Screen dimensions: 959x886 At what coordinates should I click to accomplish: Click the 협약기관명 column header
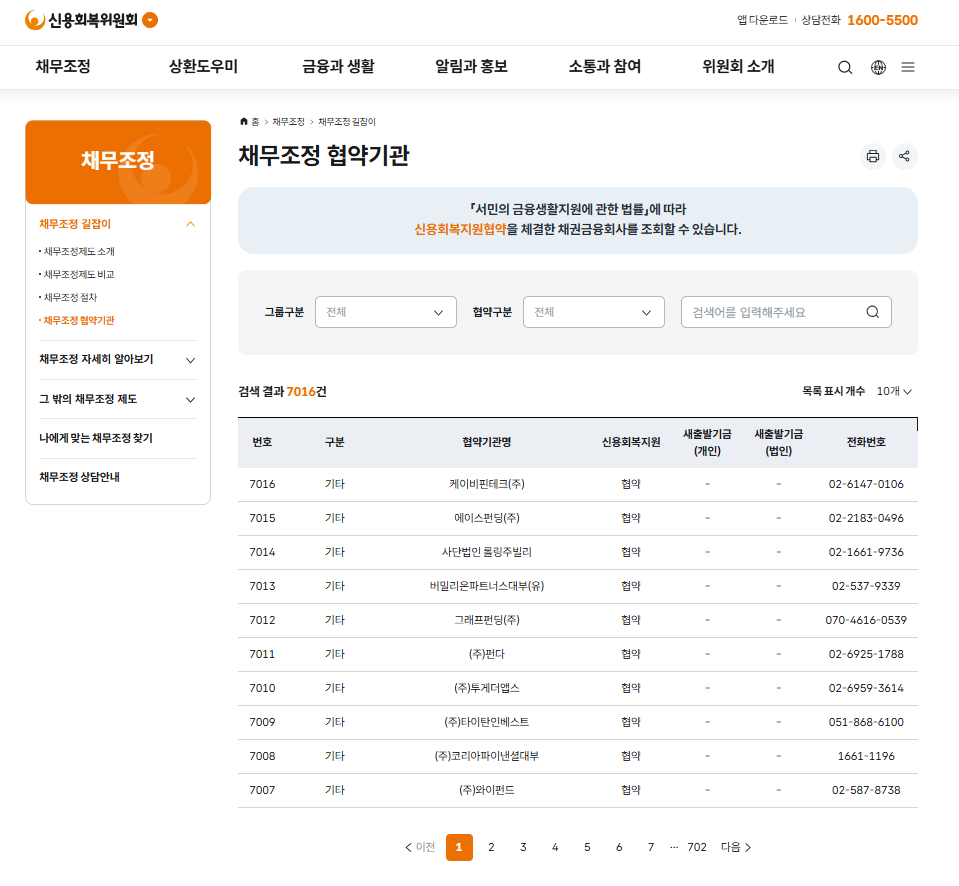coord(487,442)
